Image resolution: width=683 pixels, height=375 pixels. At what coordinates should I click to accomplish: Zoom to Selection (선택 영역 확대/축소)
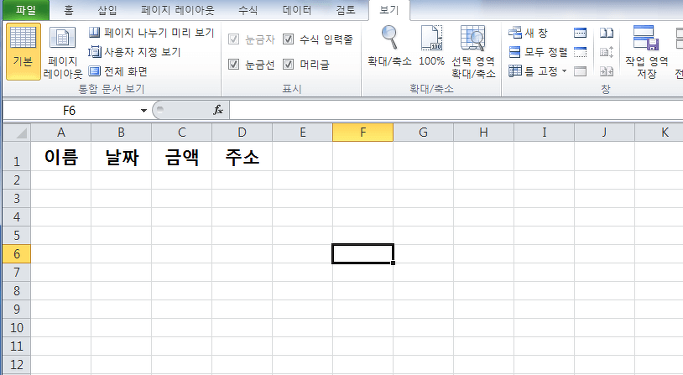click(x=473, y=51)
